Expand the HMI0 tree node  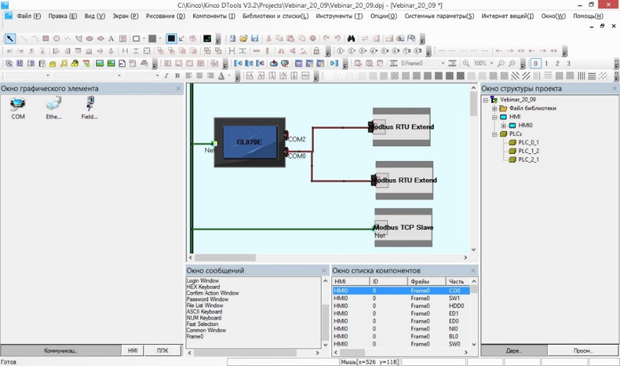click(503, 126)
